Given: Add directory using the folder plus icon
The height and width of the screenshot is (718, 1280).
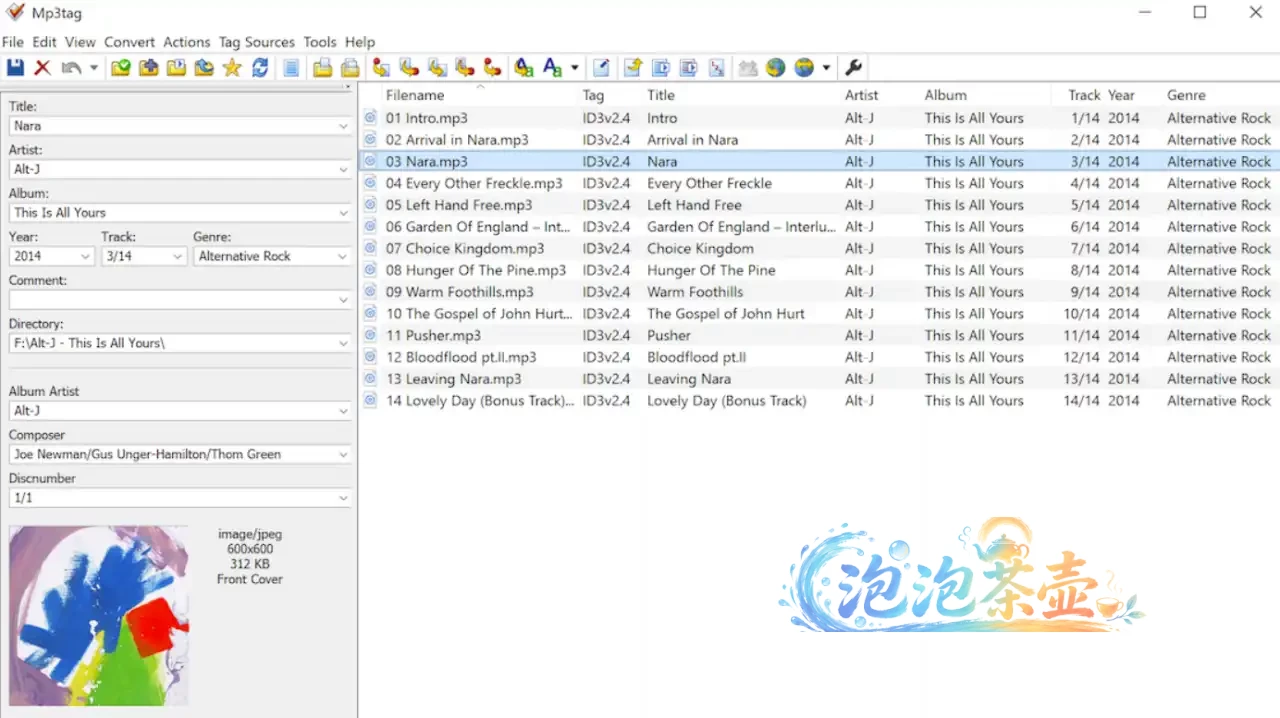Looking at the screenshot, I should pyautogui.click(x=148, y=68).
